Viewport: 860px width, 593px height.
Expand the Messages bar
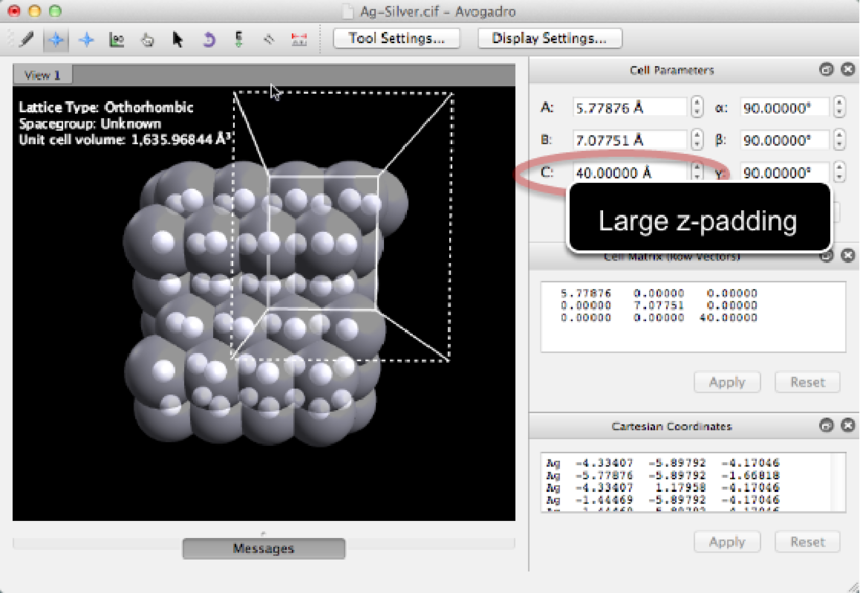tap(263, 548)
